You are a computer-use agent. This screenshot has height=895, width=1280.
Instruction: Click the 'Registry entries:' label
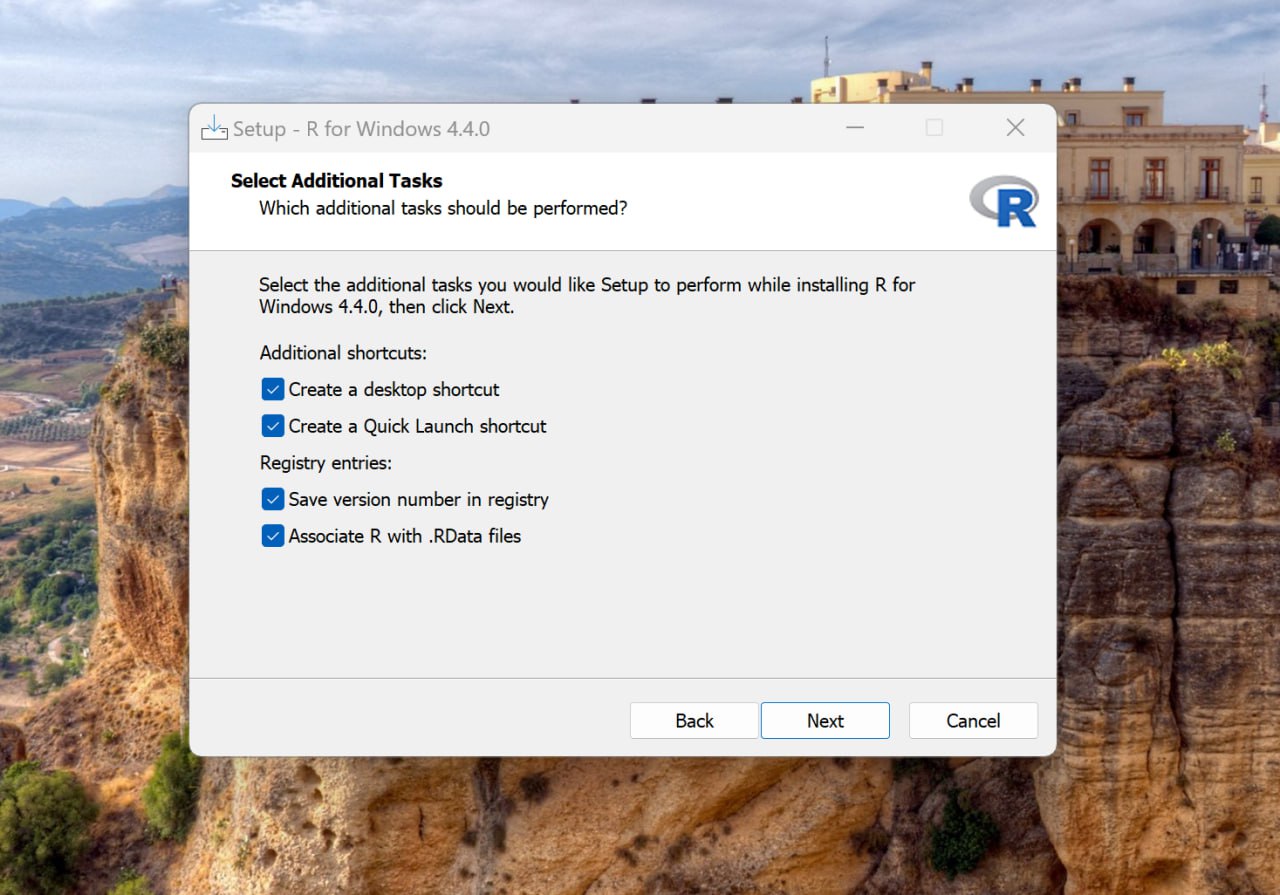326,463
